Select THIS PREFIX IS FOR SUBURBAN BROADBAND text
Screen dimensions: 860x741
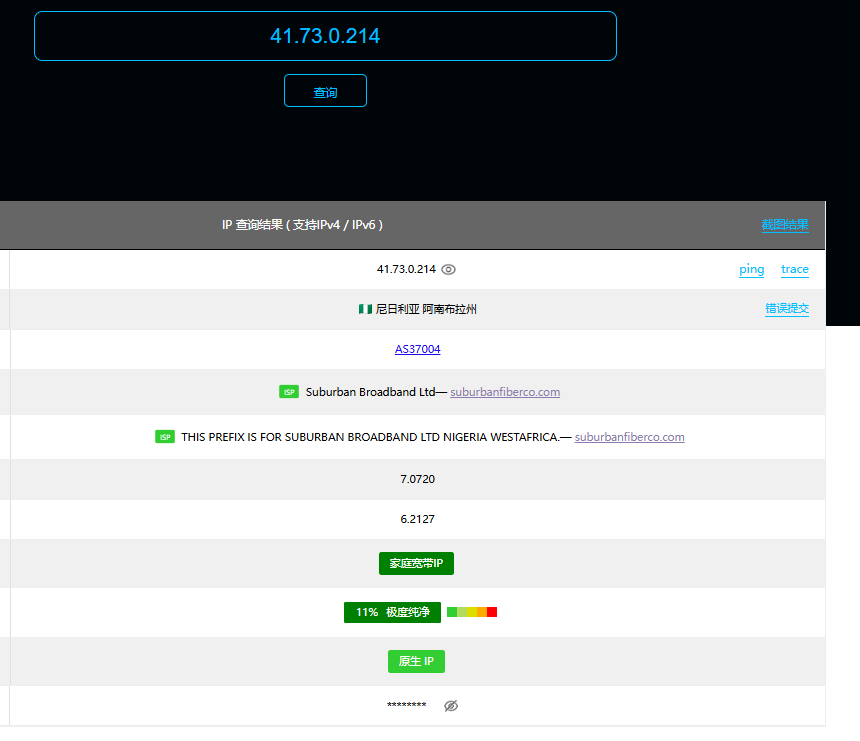370,437
